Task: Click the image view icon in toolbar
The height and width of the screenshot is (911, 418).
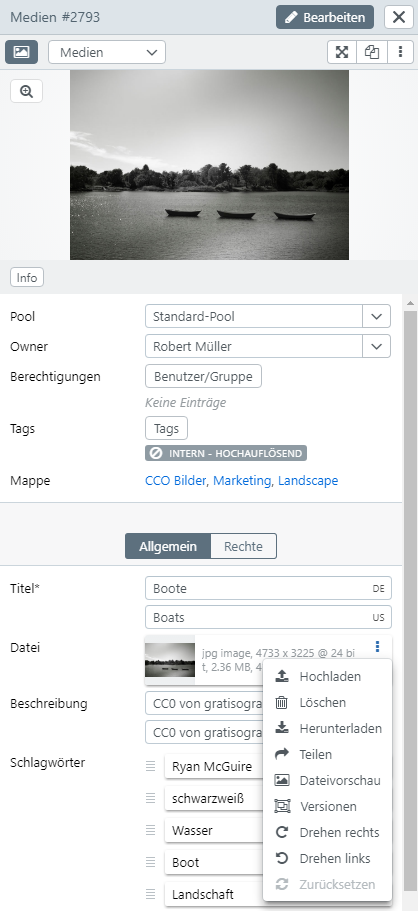Action: pyautogui.click(x=22, y=52)
